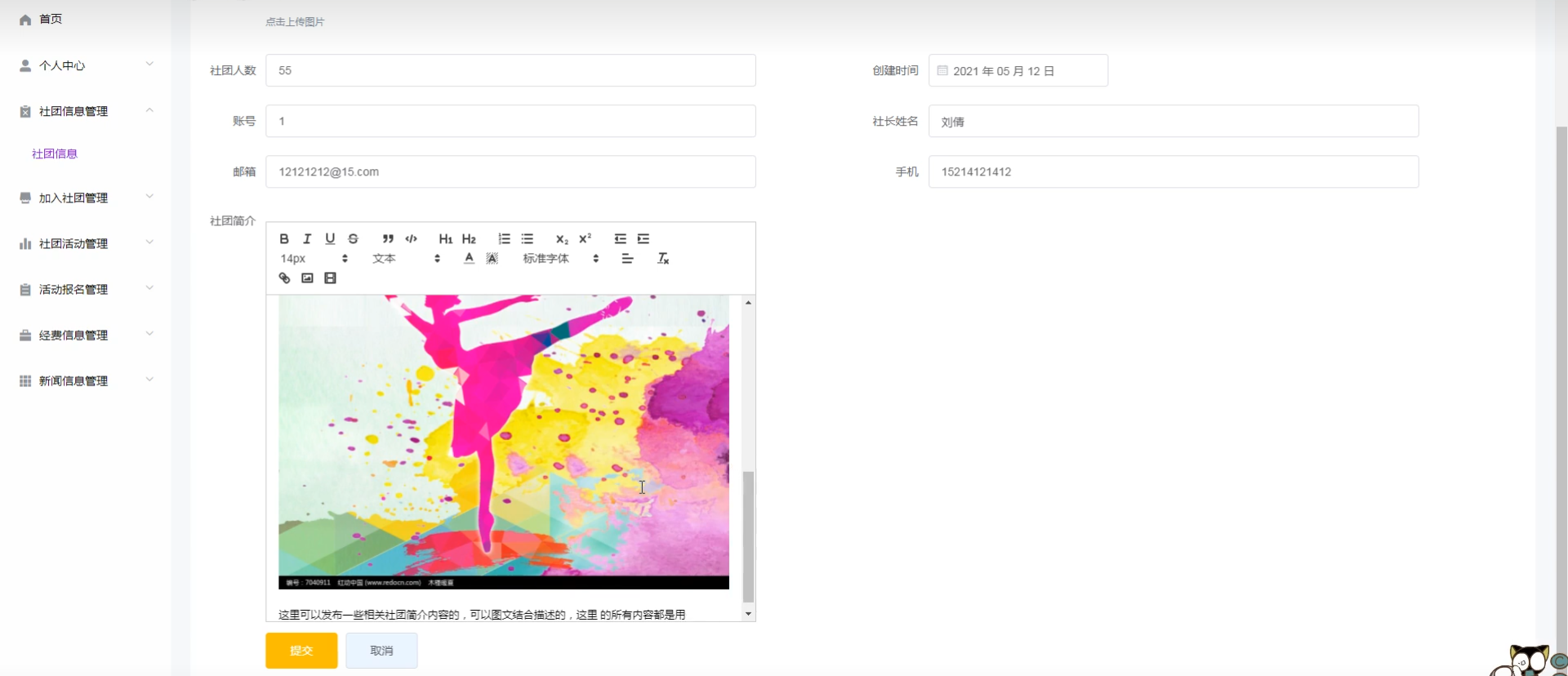Open the 标准字体 font dropdown
This screenshot has height=676, width=1568.
[561, 258]
